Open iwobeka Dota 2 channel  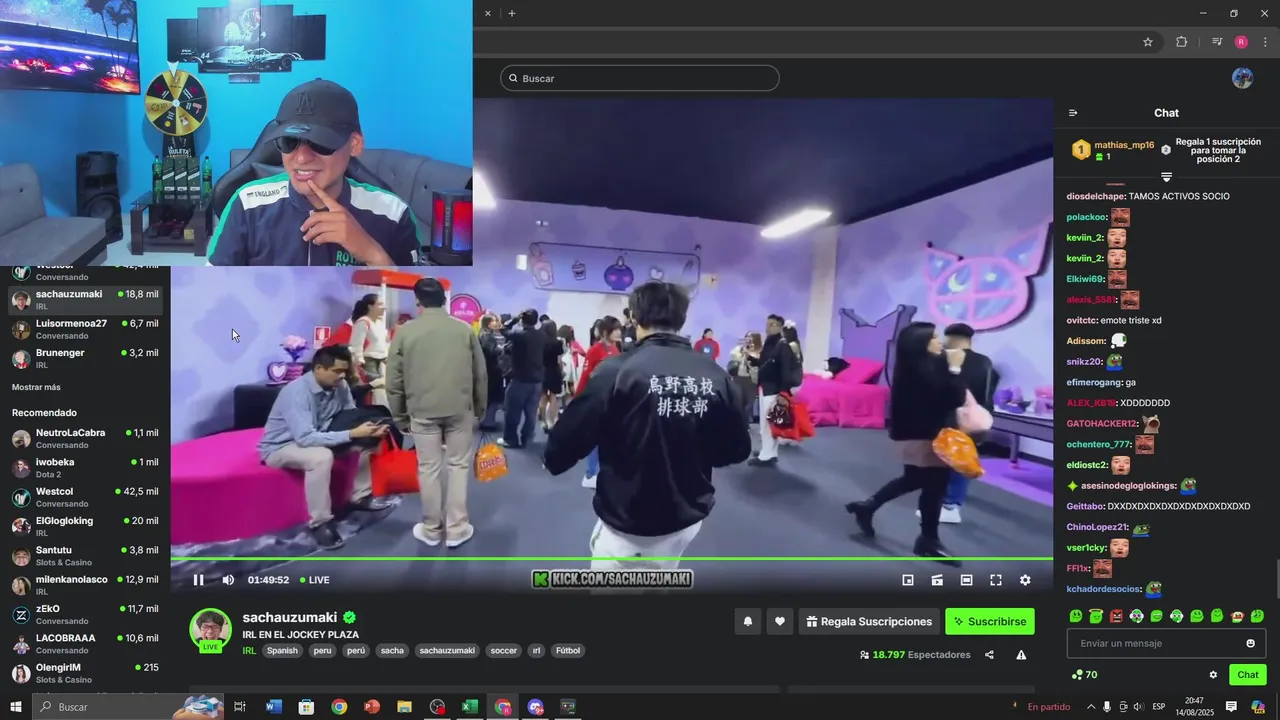pyautogui.click(x=85, y=468)
